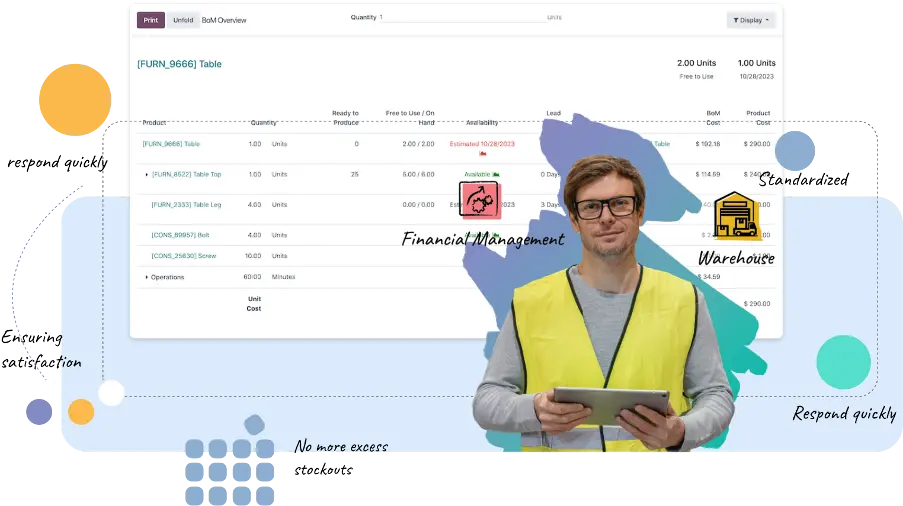Click the 'Financial Management' caption
The height and width of the screenshot is (506, 903).
(483, 239)
